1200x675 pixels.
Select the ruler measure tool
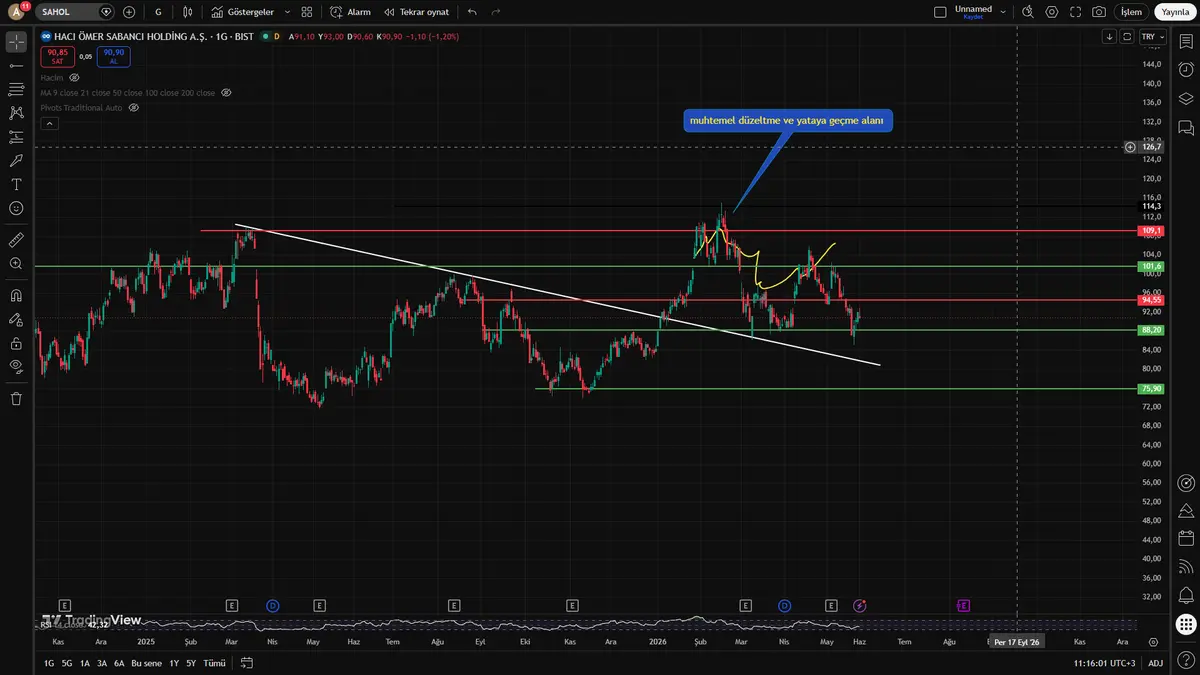[x=16, y=240]
